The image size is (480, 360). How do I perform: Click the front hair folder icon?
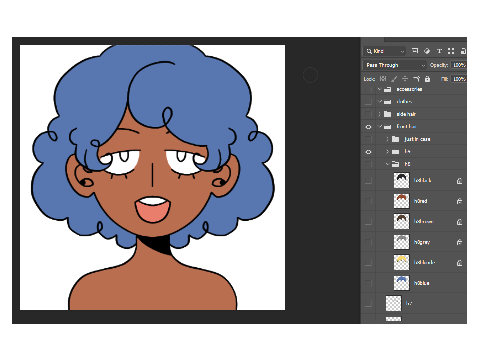coord(387,127)
